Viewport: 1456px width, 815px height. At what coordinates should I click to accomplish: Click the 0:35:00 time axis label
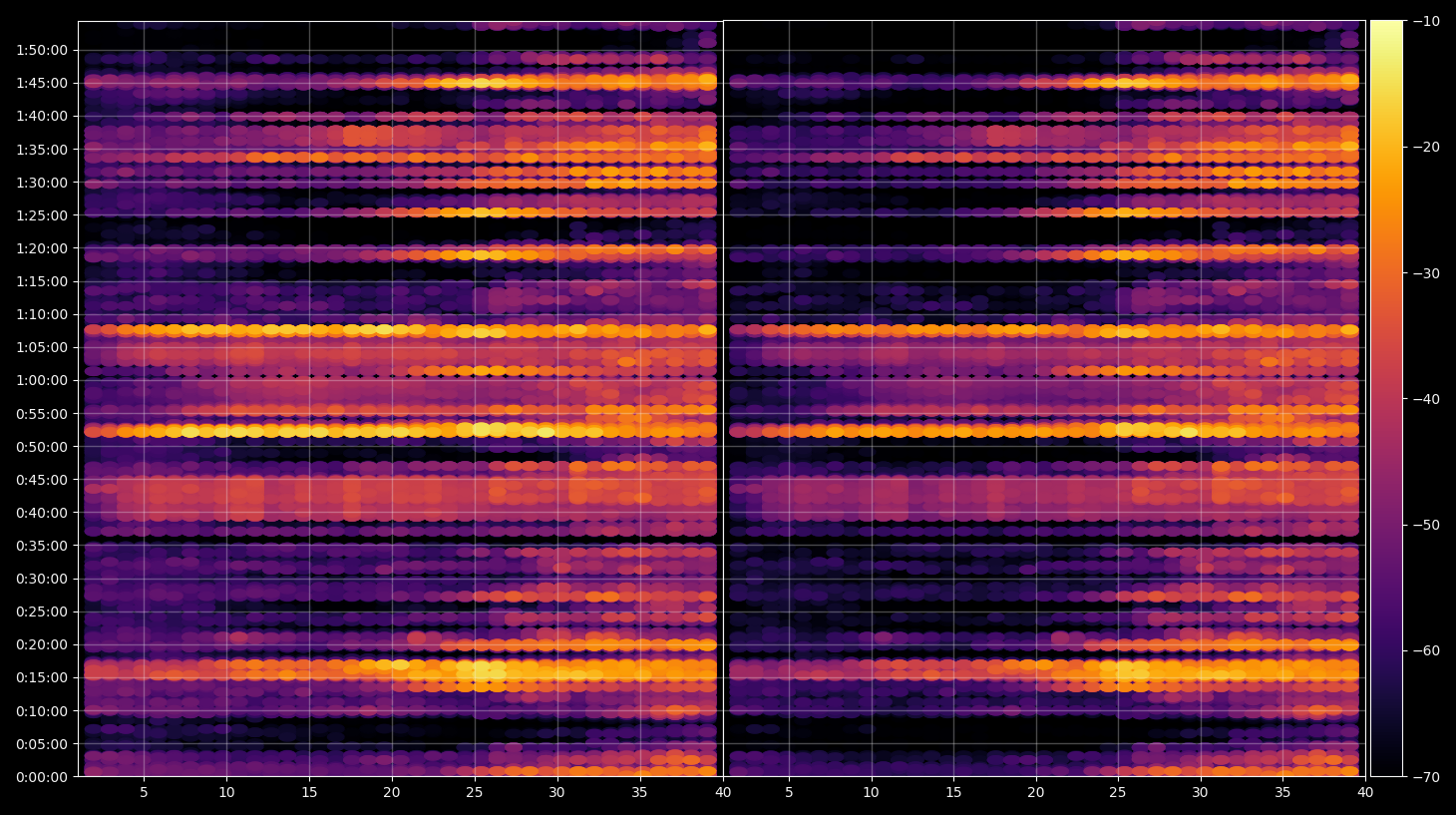[x=42, y=546]
